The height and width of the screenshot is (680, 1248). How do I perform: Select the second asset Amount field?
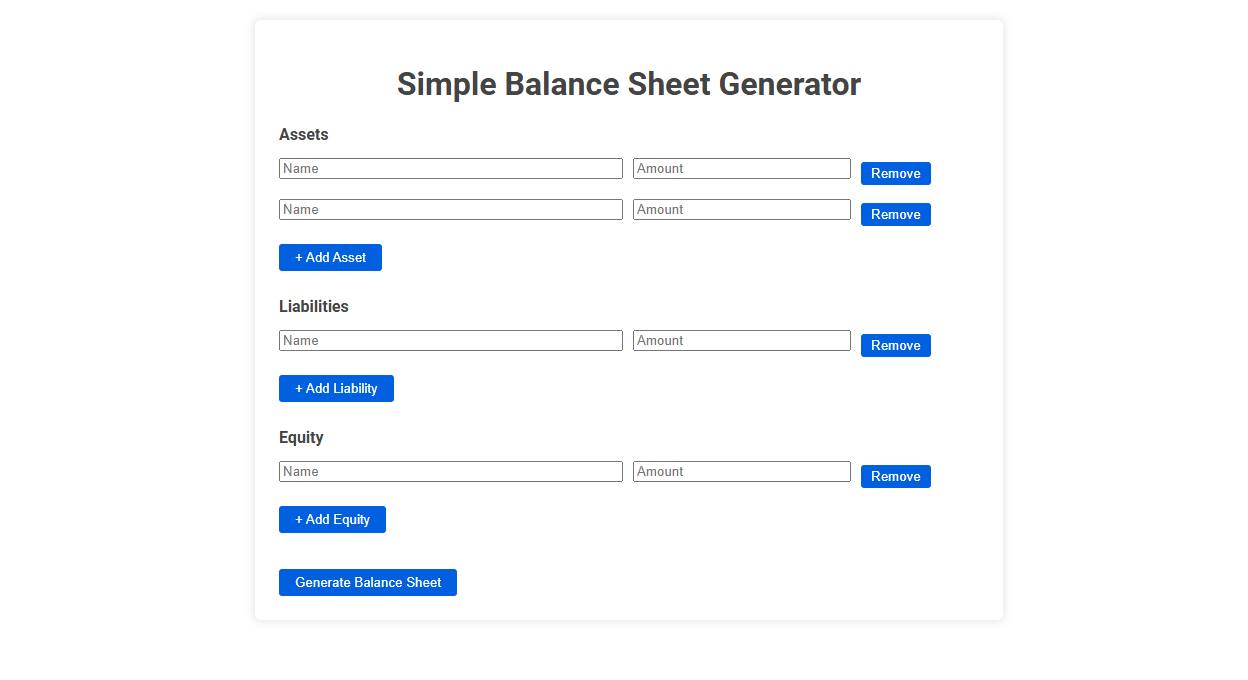click(x=741, y=209)
